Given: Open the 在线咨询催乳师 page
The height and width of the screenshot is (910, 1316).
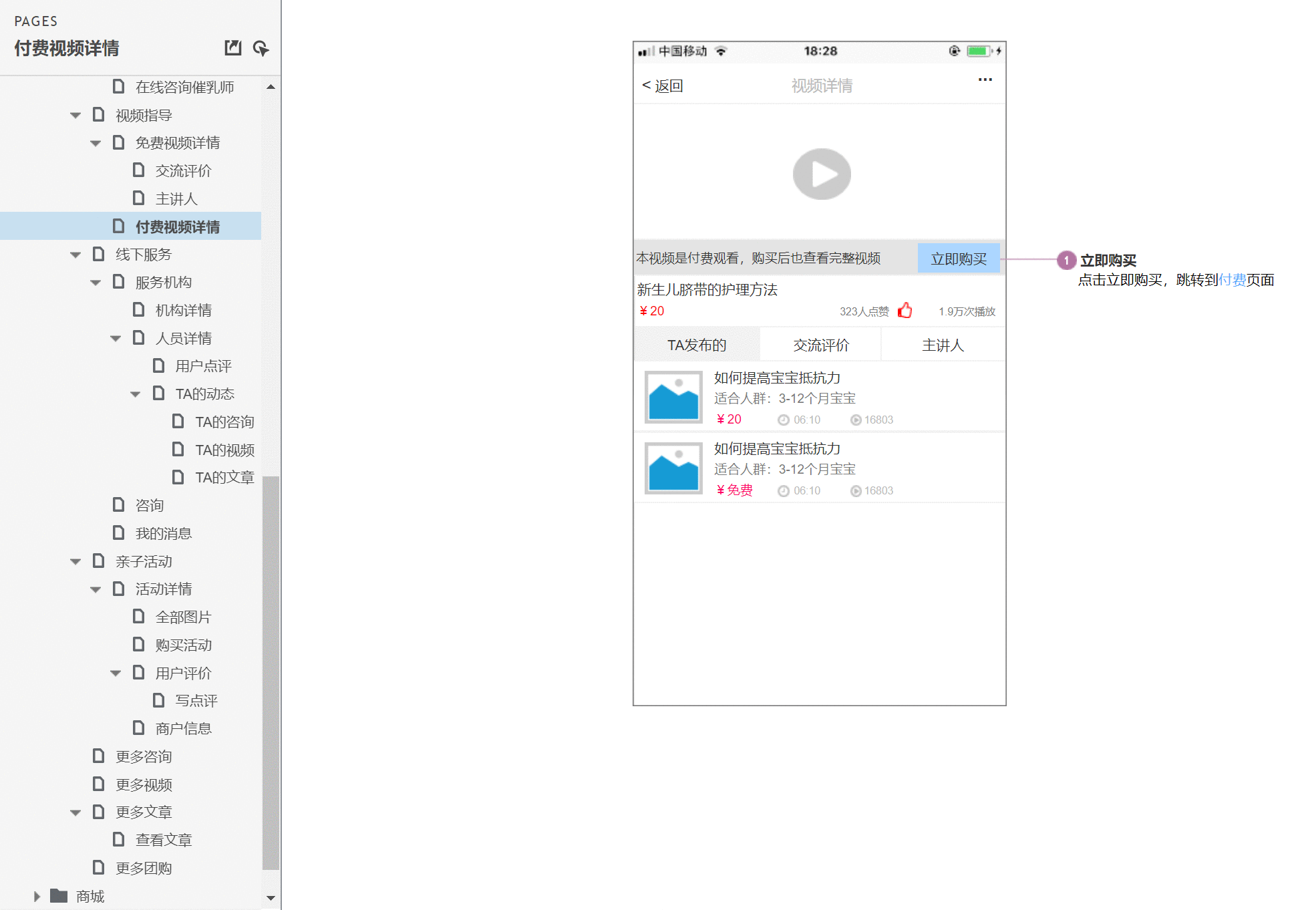Looking at the screenshot, I should click(x=184, y=87).
